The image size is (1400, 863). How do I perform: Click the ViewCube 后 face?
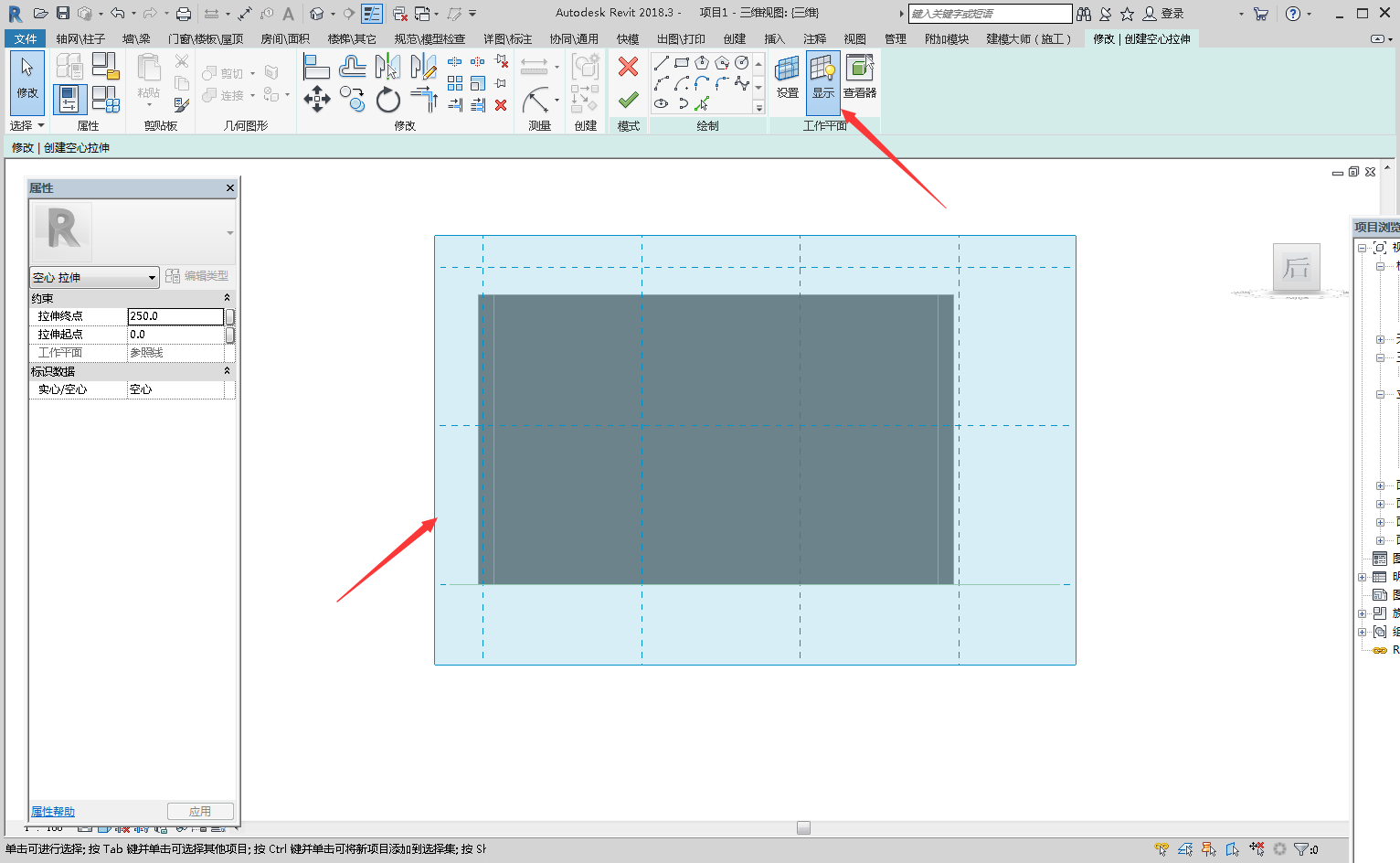[1297, 268]
